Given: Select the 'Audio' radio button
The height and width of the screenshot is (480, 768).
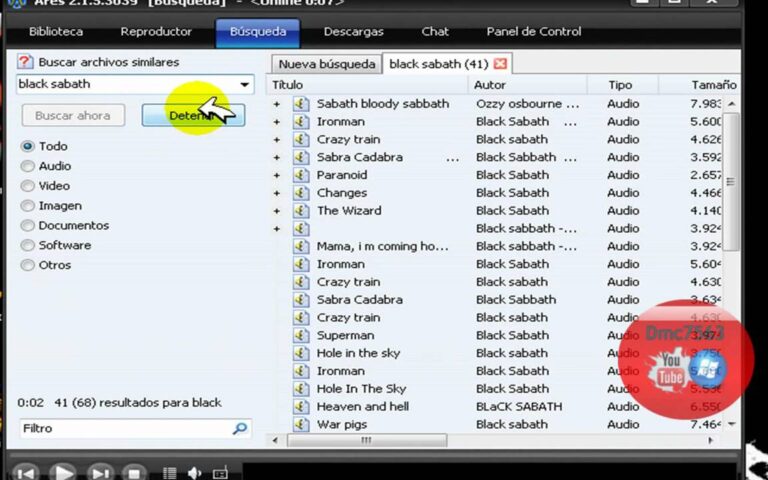Looking at the screenshot, I should 28,166.
